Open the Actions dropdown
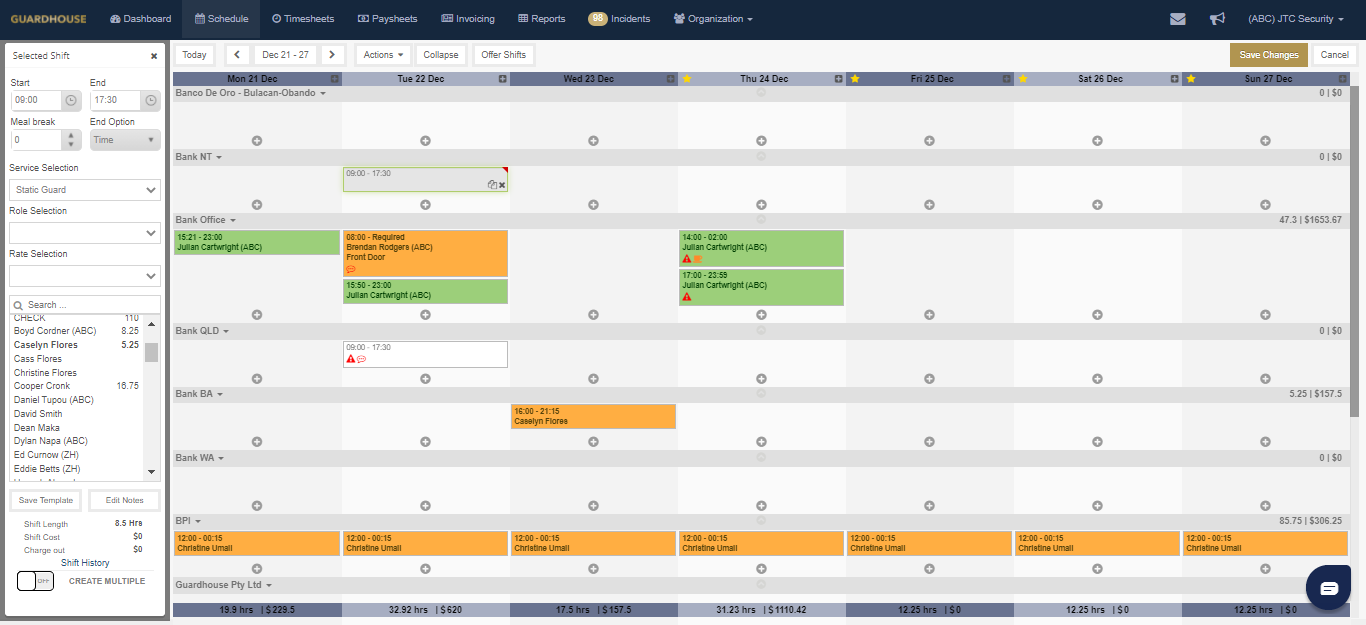1366x625 pixels. [x=384, y=55]
